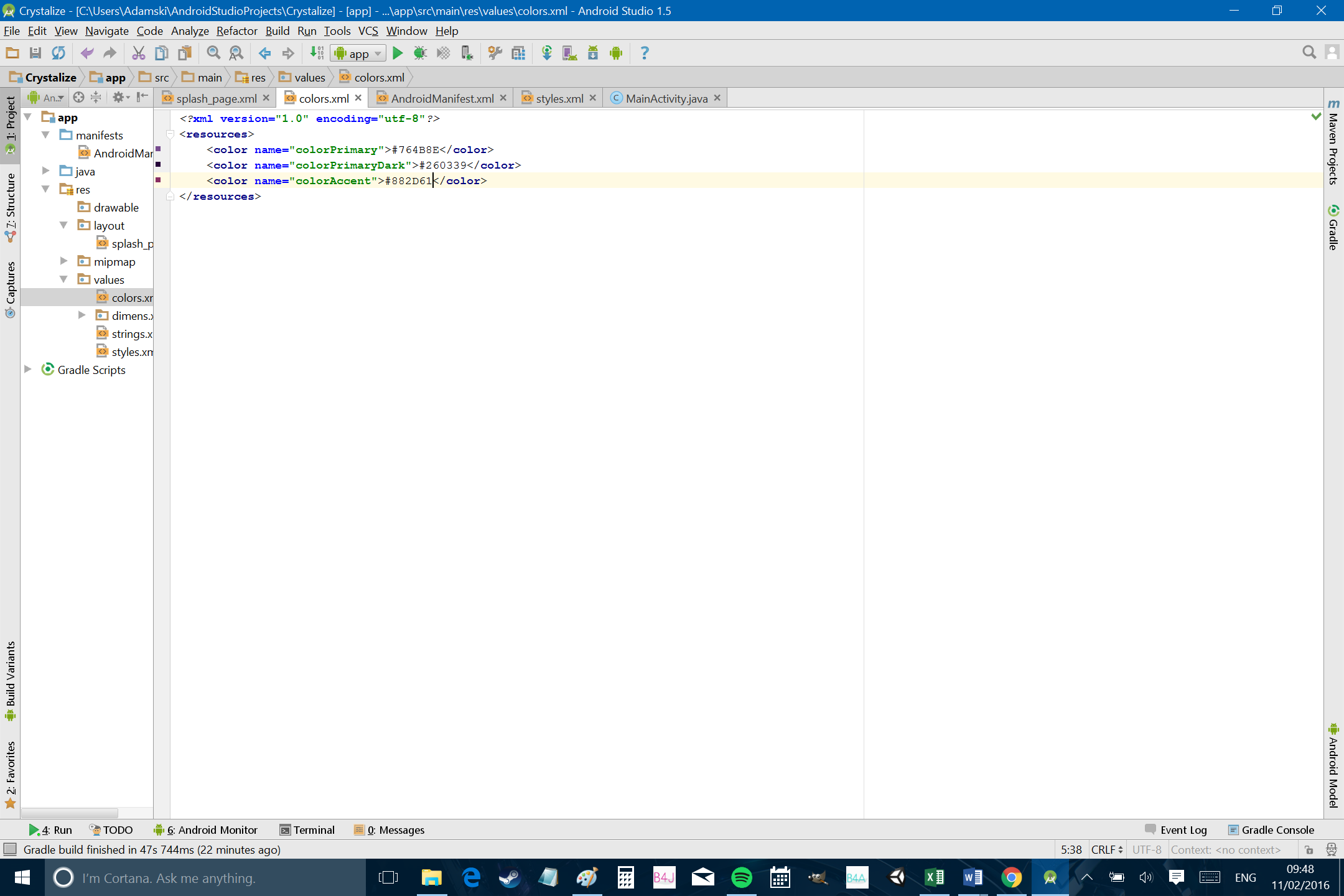The height and width of the screenshot is (896, 1344).
Task: Expand the layout folder in project tree
Action: point(63,225)
